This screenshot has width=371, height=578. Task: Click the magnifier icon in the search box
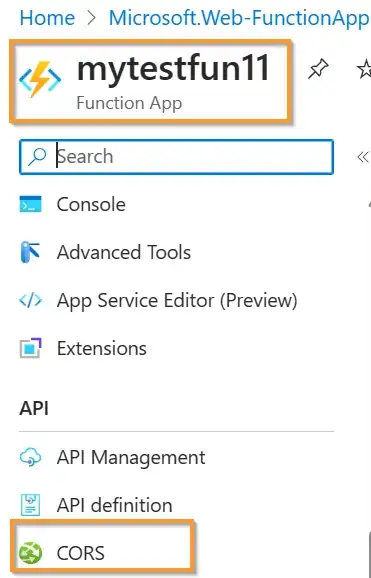pos(37,157)
